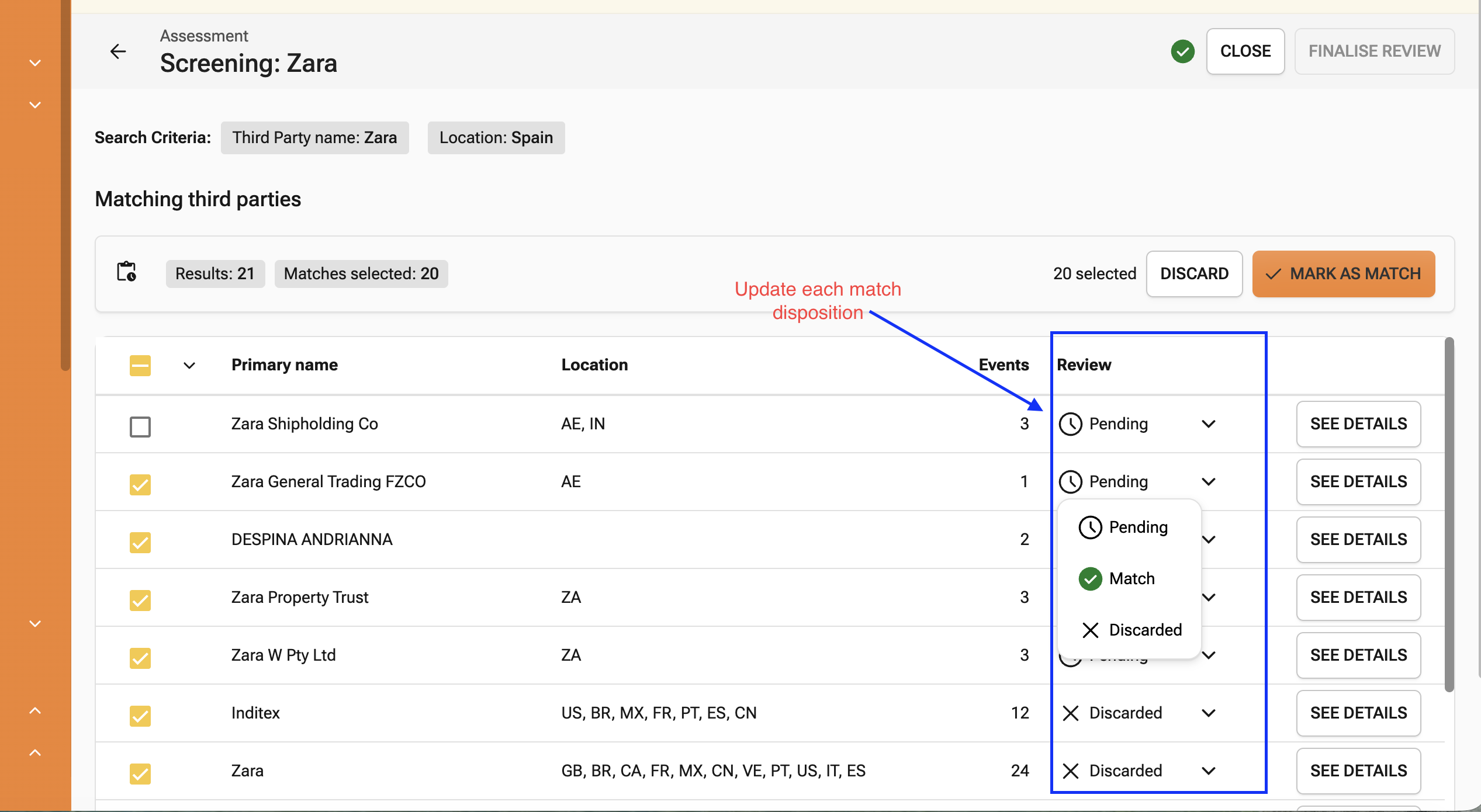This screenshot has width=1481, height=812.
Task: See details for Zara General Trading FZCO
Action: click(x=1358, y=482)
